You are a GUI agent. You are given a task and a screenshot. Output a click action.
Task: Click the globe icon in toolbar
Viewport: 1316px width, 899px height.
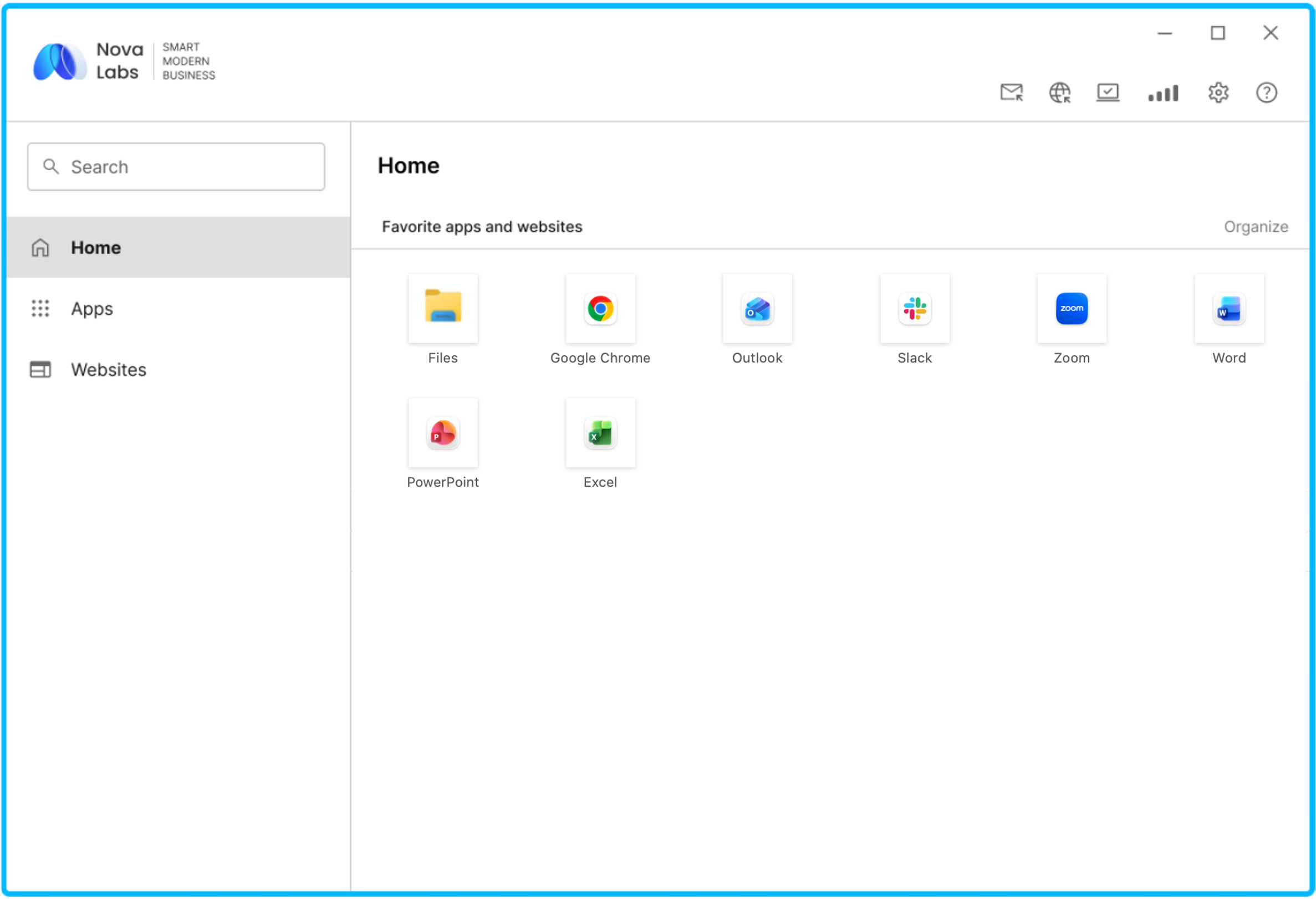(x=1059, y=92)
